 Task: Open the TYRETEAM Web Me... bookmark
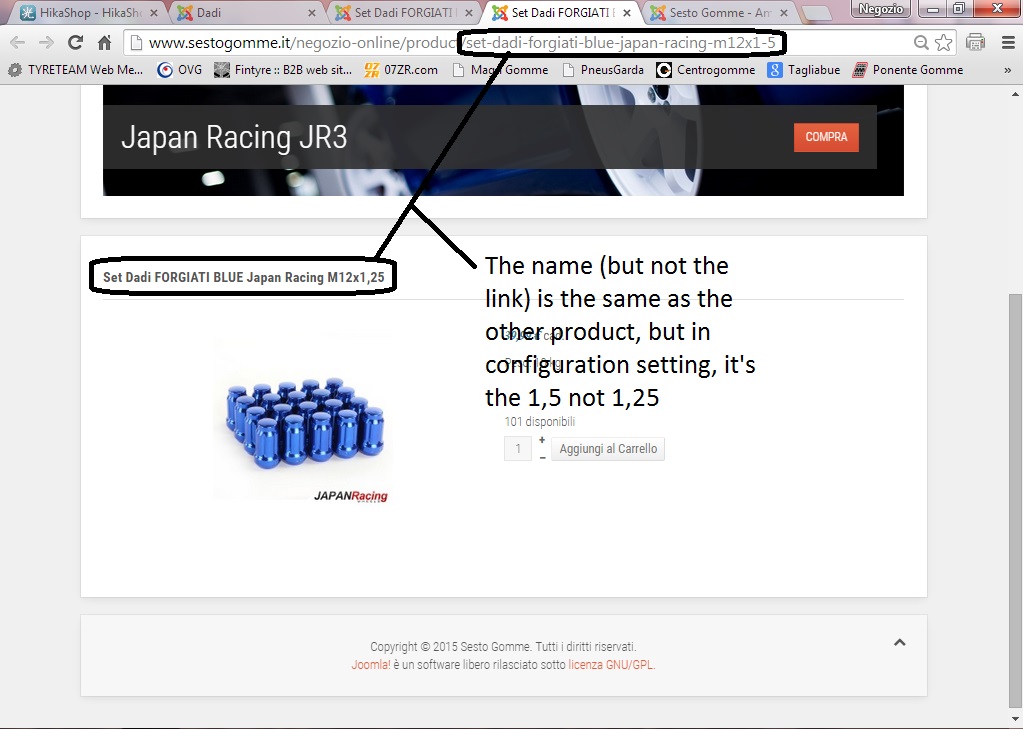coord(76,70)
